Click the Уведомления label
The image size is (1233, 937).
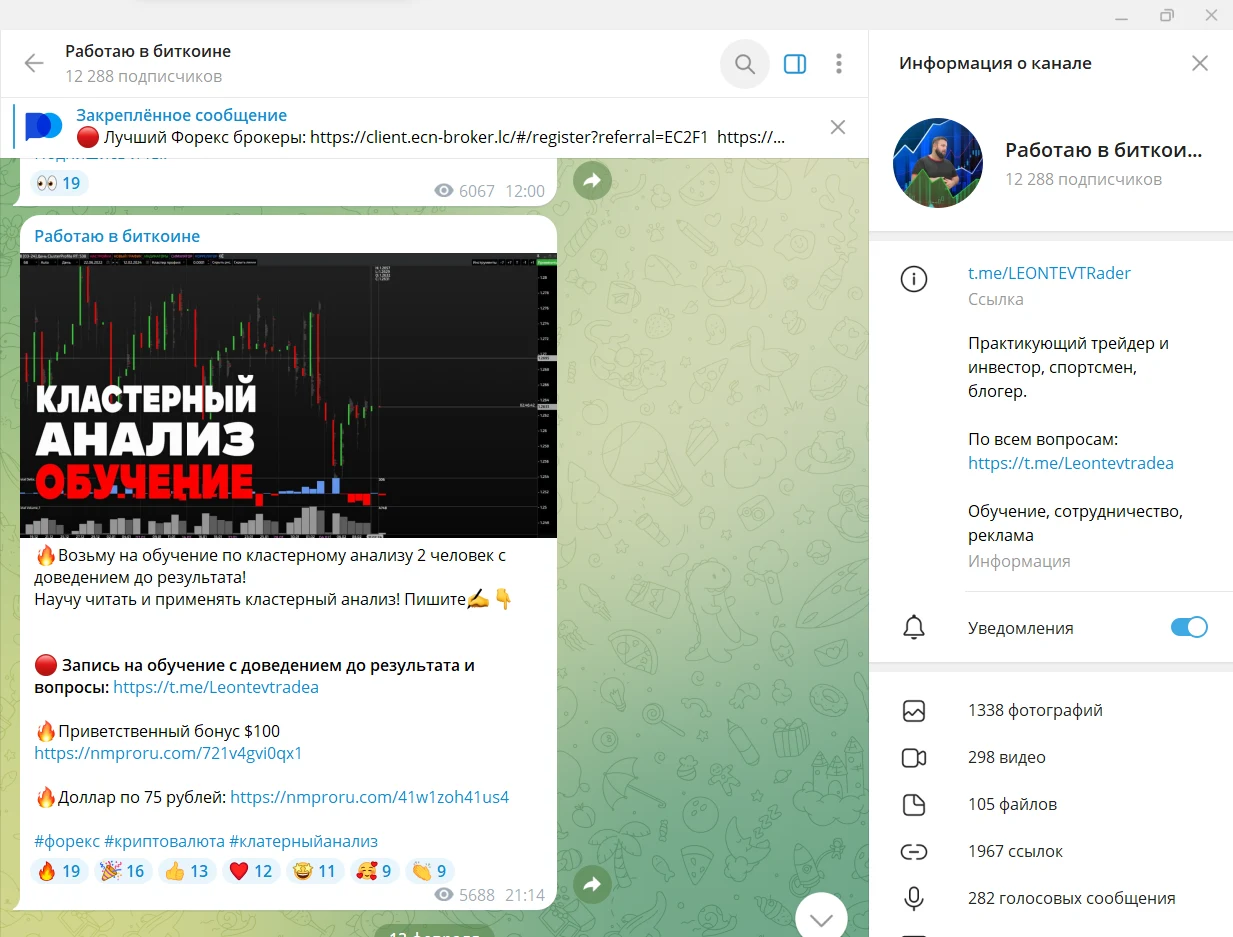pyautogui.click(x=1021, y=628)
